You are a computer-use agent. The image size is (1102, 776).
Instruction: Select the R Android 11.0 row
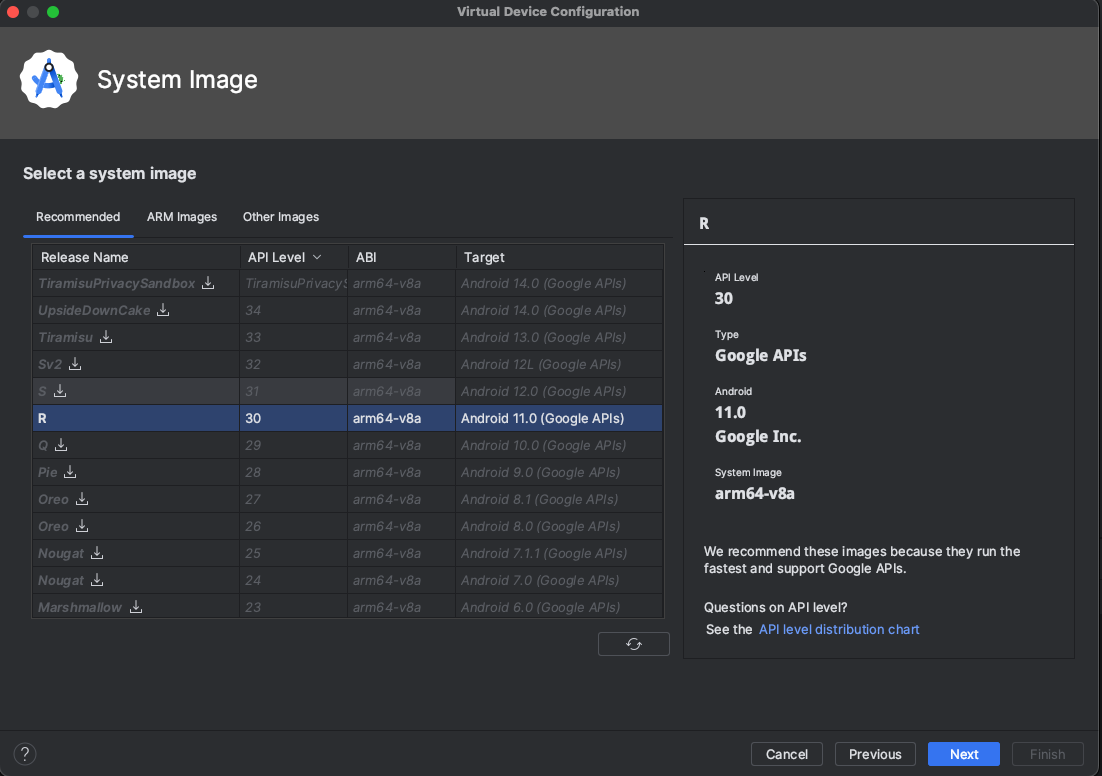point(347,418)
